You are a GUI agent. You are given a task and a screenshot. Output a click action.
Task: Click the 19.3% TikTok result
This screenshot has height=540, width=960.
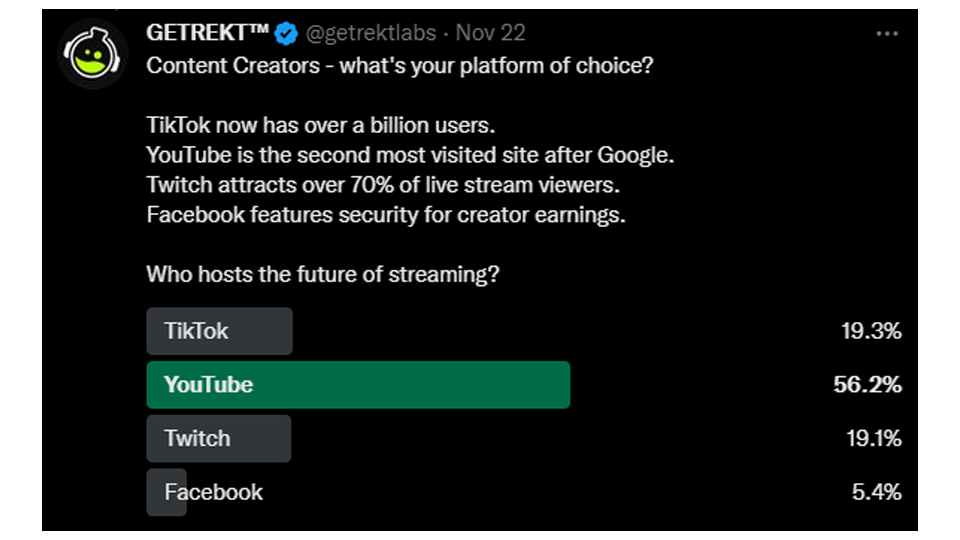click(x=871, y=331)
